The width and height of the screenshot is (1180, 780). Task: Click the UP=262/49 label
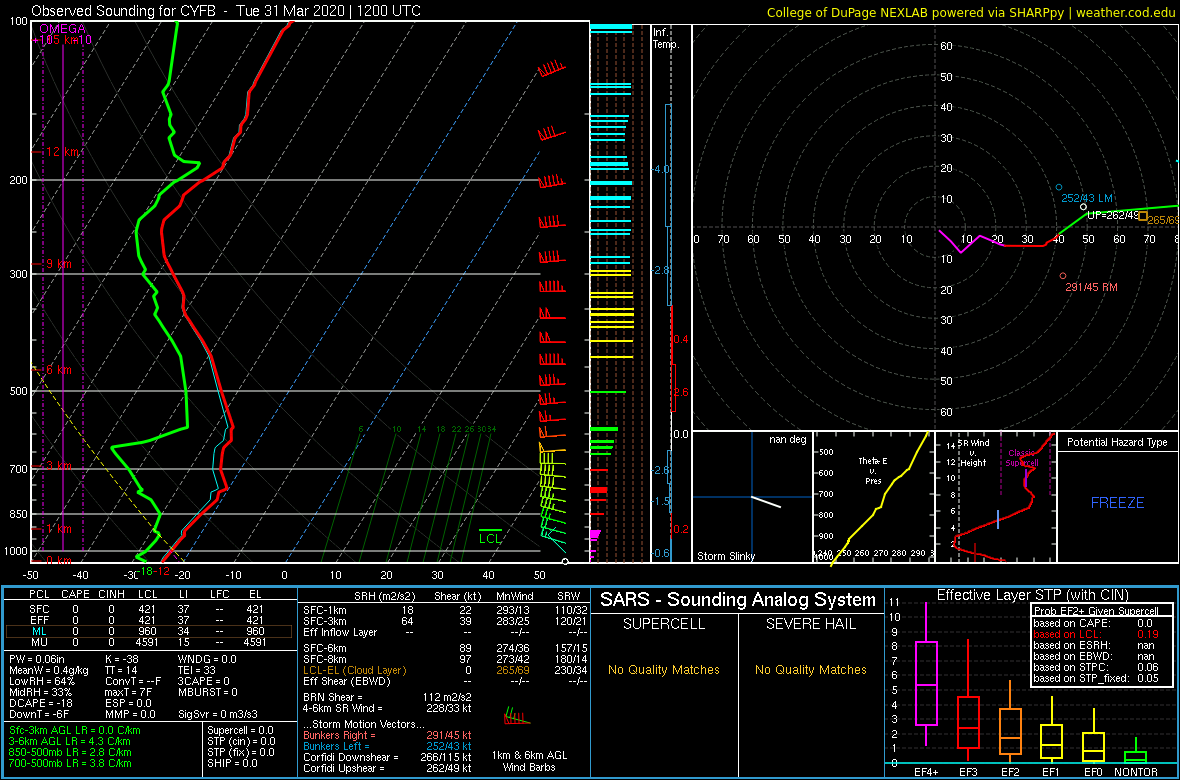click(x=1114, y=215)
